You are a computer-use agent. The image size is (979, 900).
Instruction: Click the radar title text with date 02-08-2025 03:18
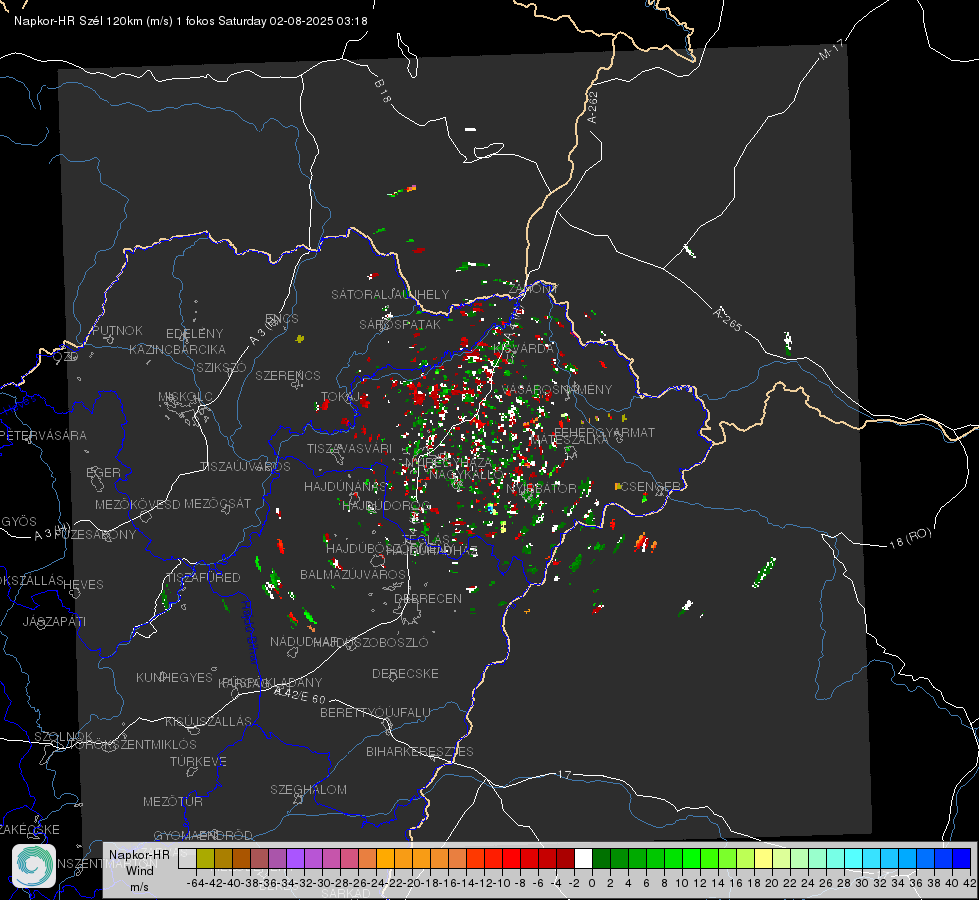(190, 21)
